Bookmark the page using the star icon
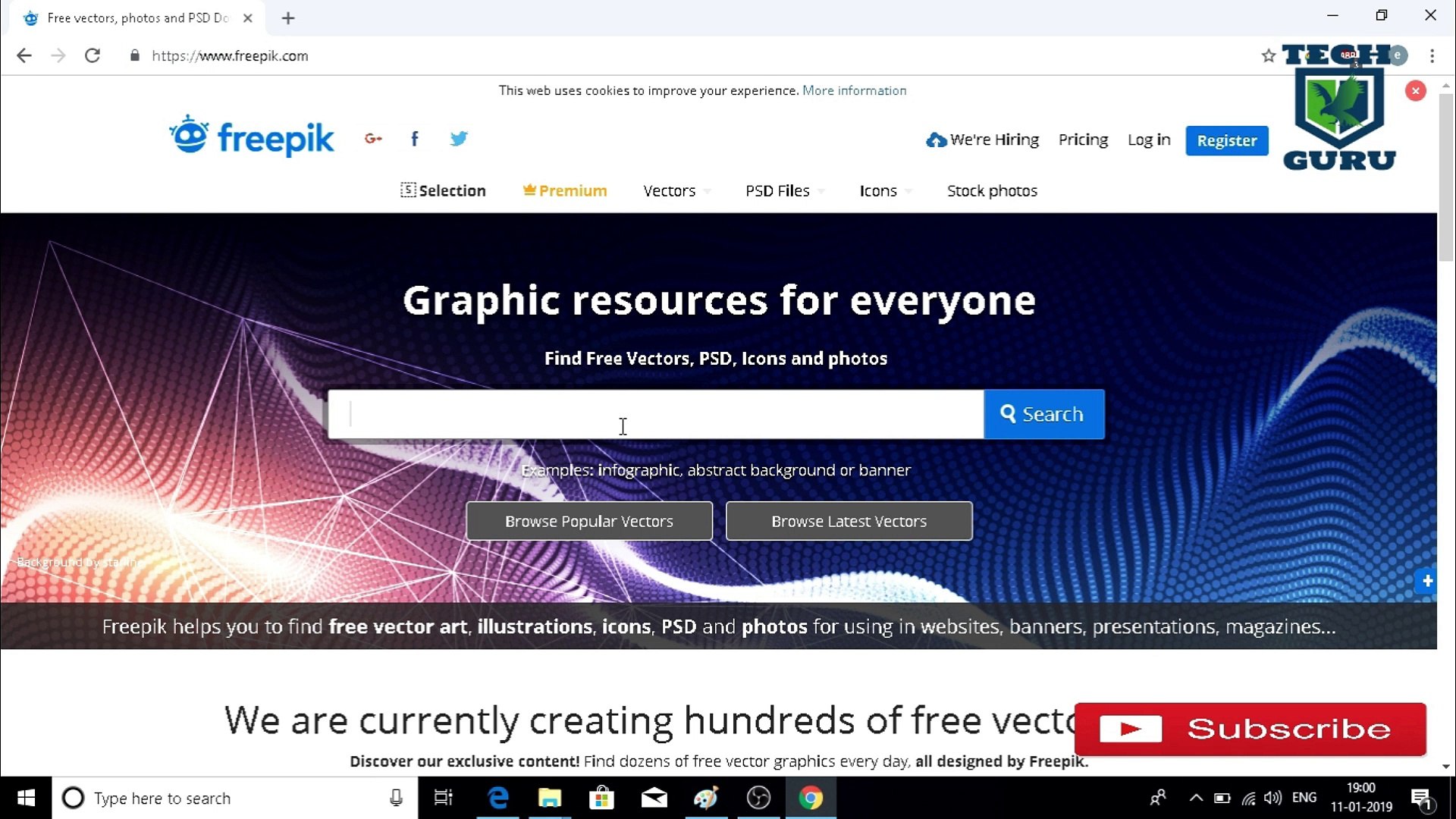1456x819 pixels. [x=1268, y=55]
